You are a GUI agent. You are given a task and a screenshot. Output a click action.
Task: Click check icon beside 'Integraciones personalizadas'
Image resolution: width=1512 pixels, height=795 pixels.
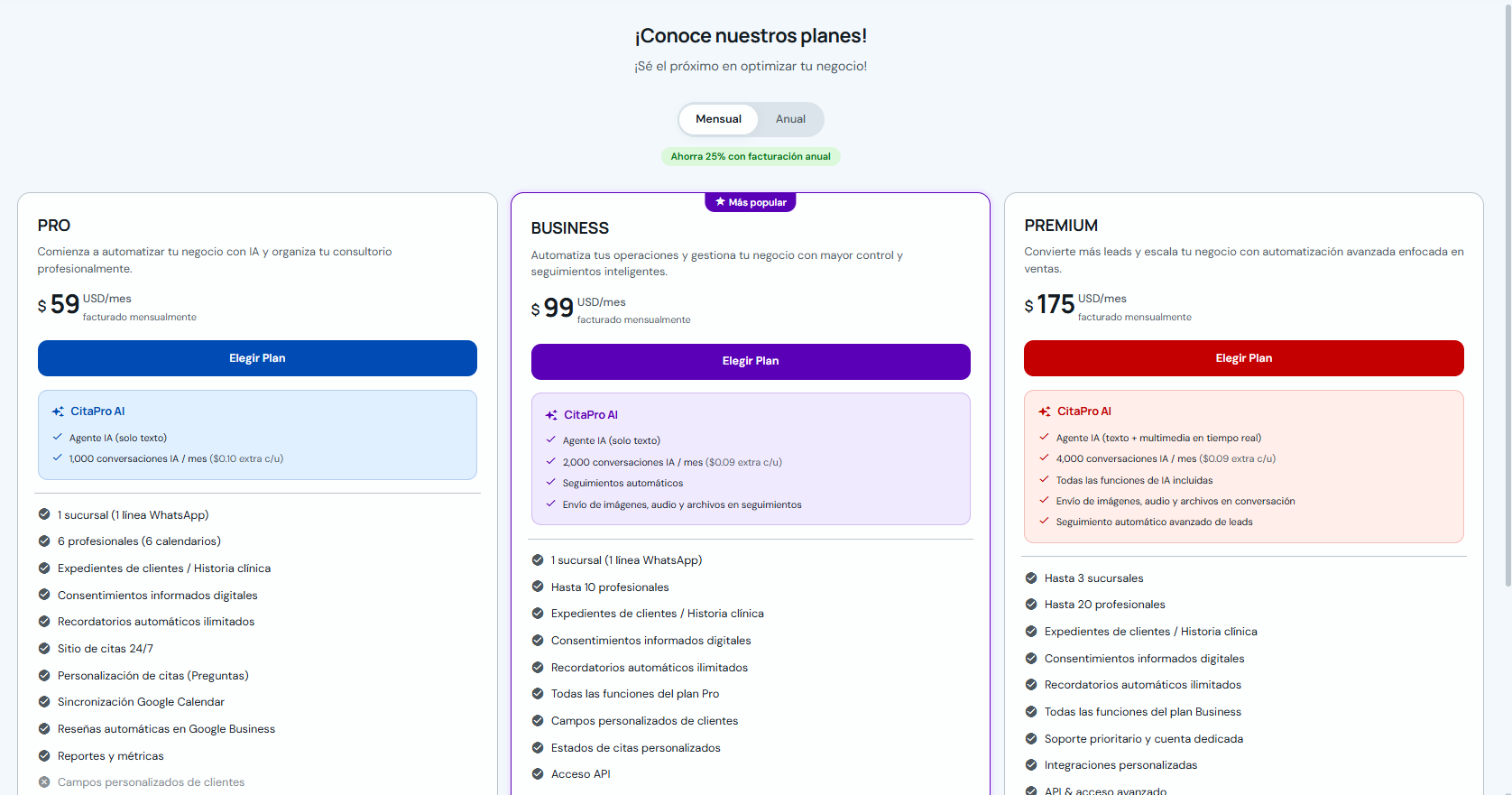[x=1031, y=765]
